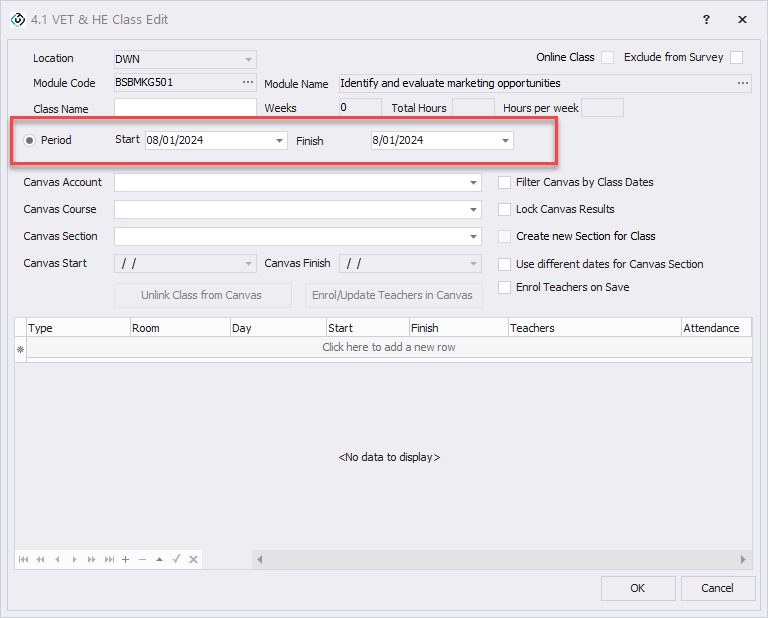Select the Period radio button

point(29,141)
